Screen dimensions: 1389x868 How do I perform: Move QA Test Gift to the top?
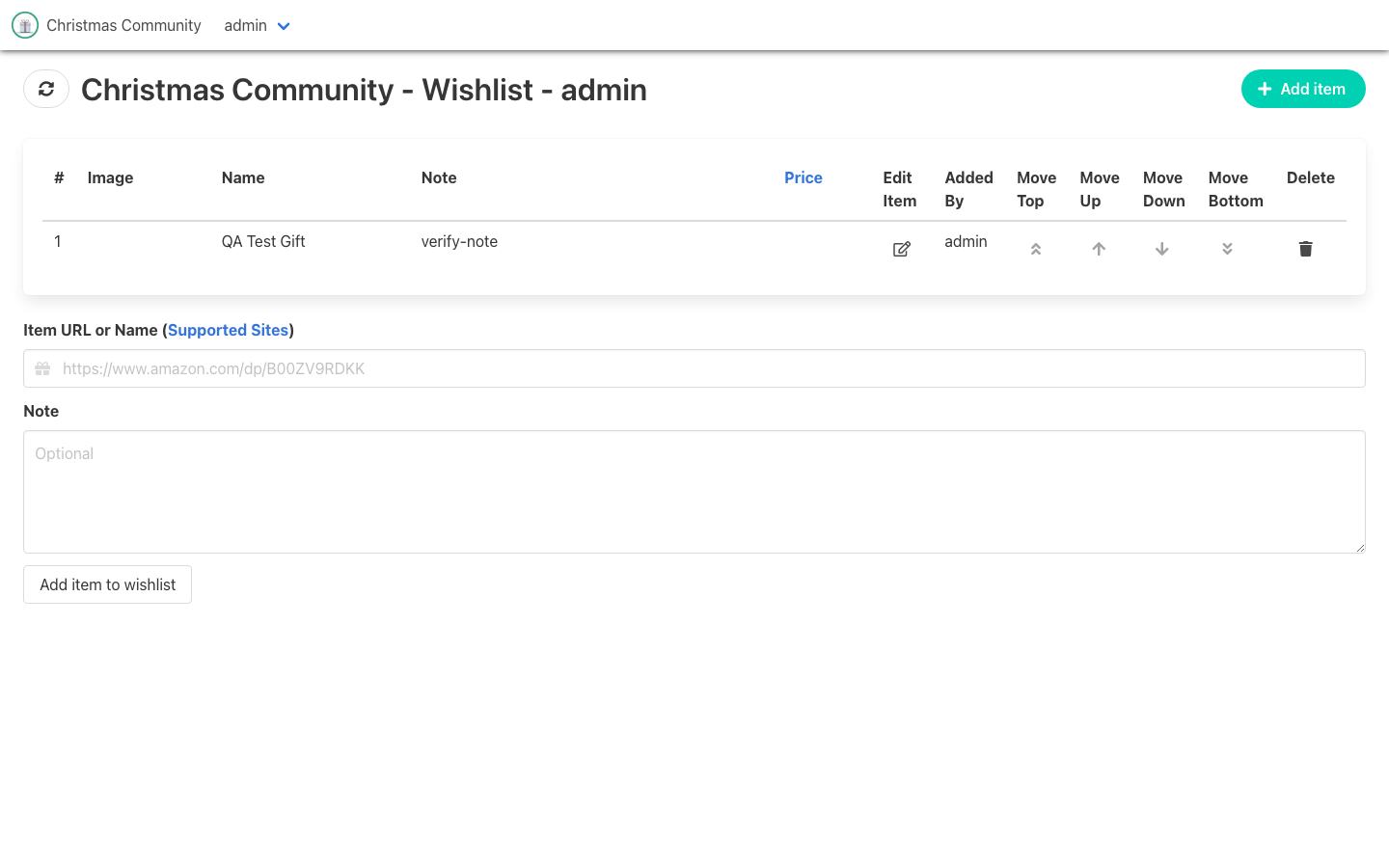click(x=1036, y=249)
